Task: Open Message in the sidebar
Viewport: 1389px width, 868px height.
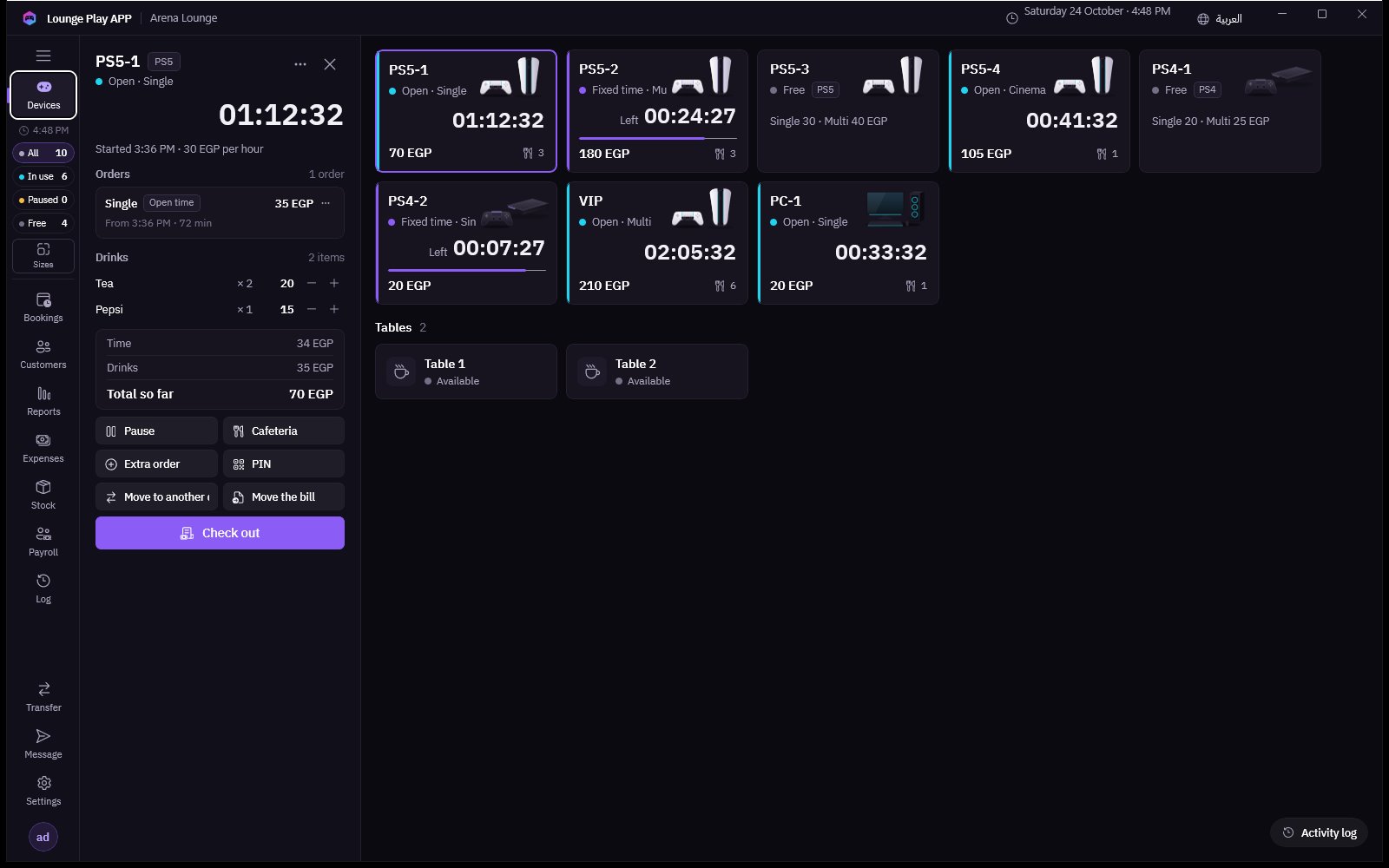Action: [x=43, y=744]
